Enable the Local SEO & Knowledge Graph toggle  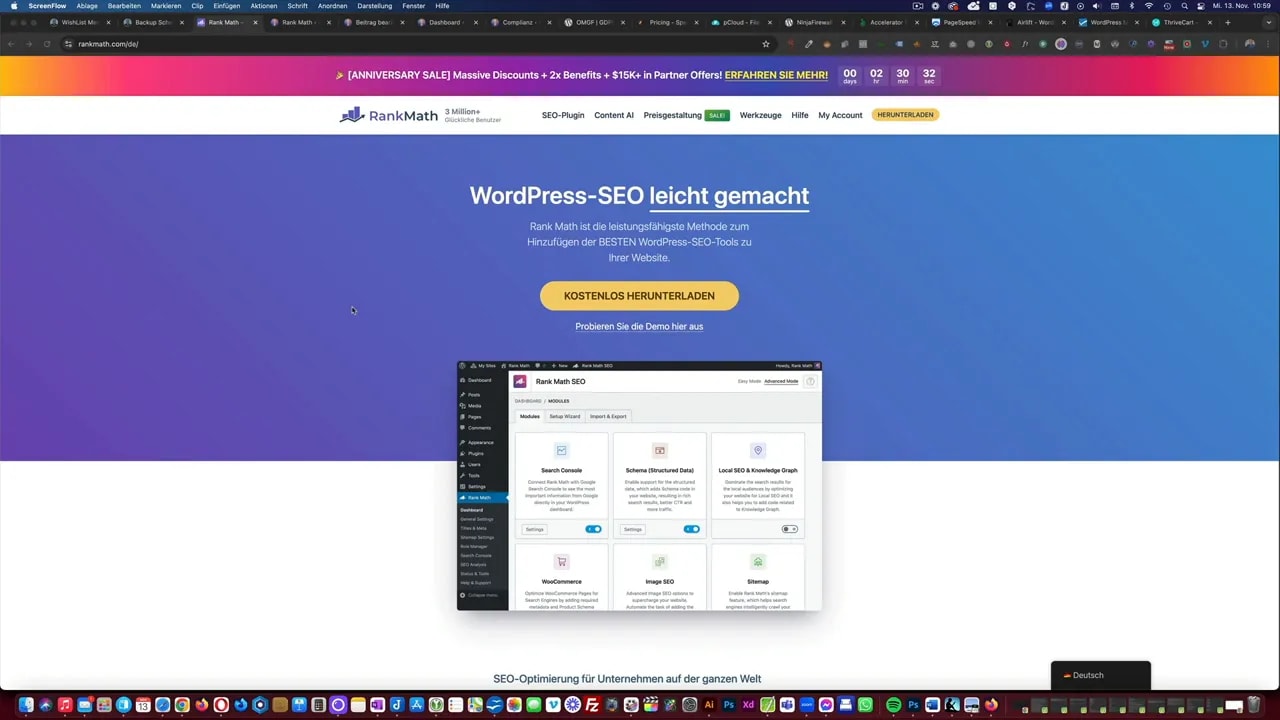789,529
